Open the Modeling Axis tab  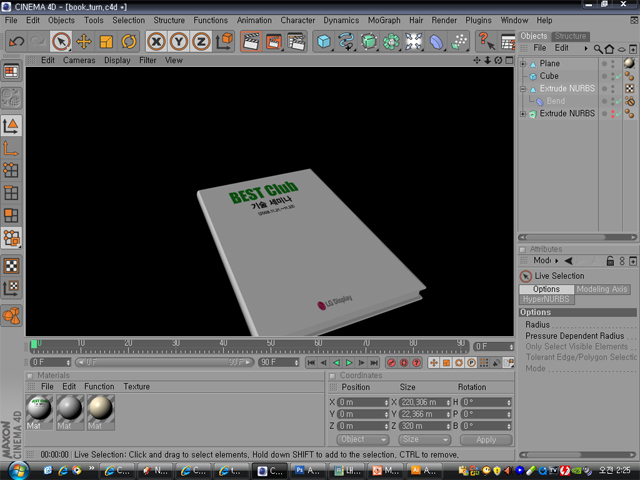coord(602,289)
